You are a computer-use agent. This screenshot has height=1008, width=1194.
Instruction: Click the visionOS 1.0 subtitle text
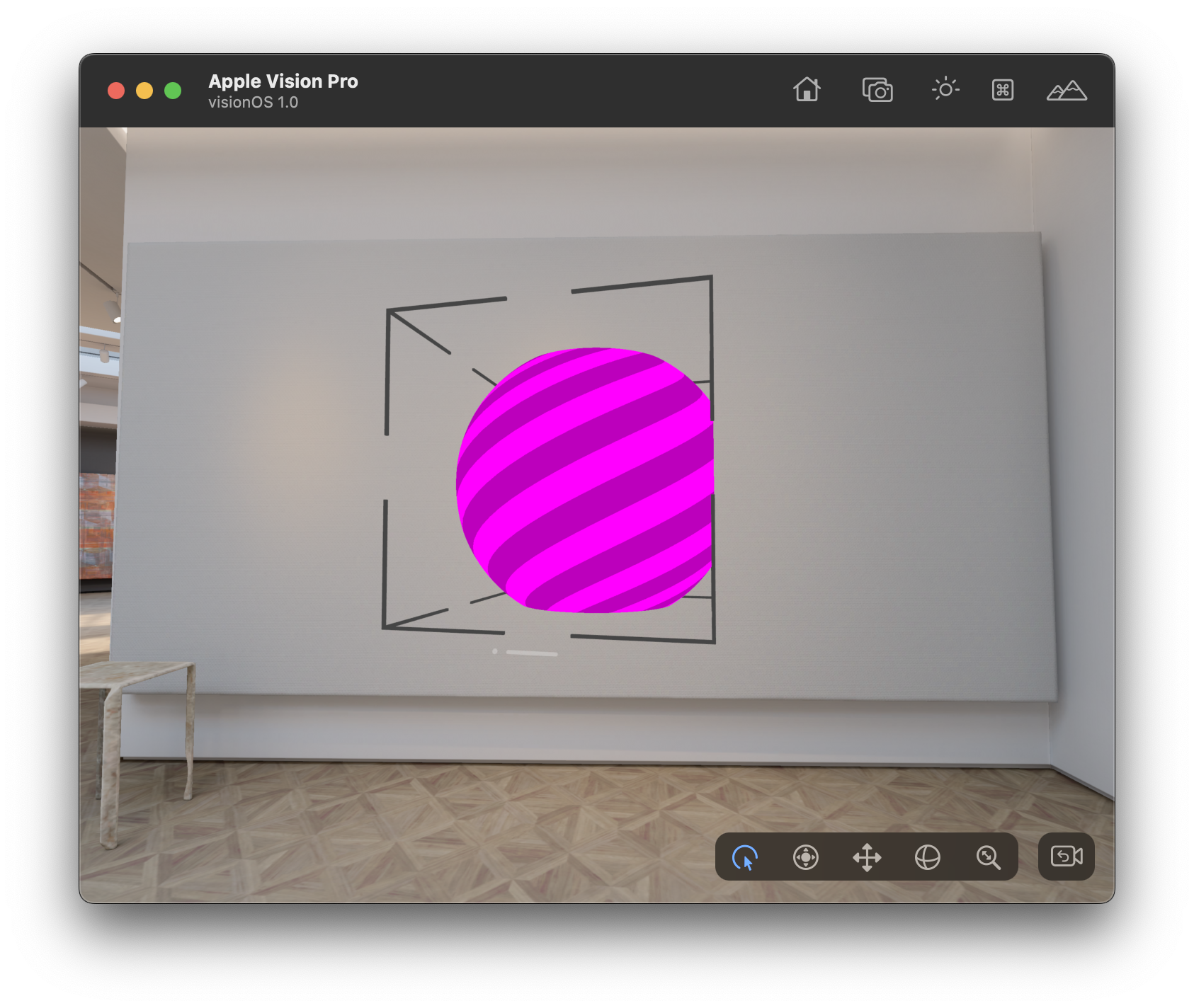click(253, 103)
